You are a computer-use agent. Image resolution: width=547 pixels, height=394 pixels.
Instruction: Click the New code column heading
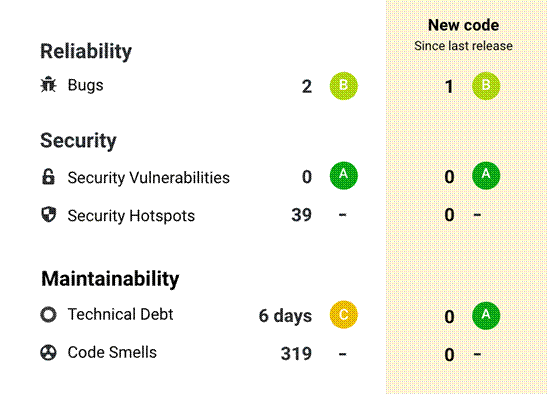[x=463, y=25]
